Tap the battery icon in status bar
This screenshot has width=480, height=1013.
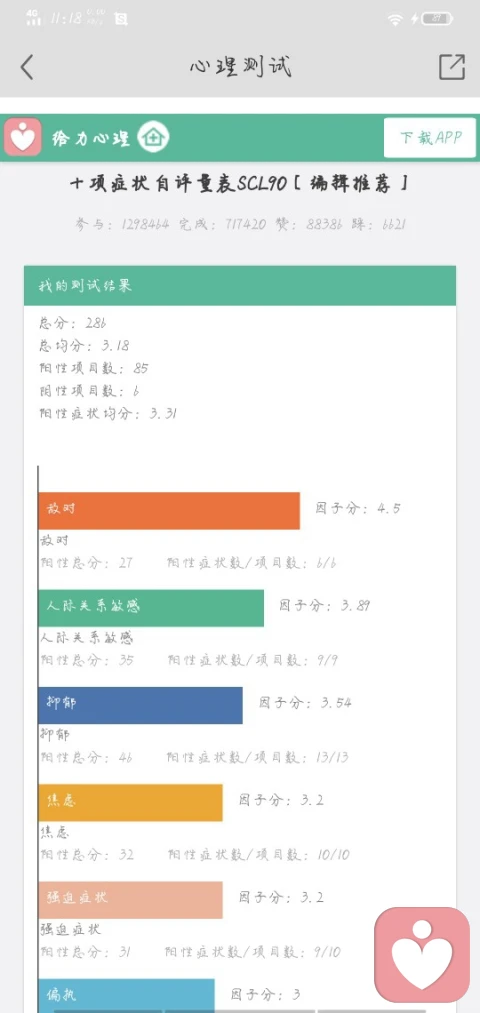click(x=437, y=19)
